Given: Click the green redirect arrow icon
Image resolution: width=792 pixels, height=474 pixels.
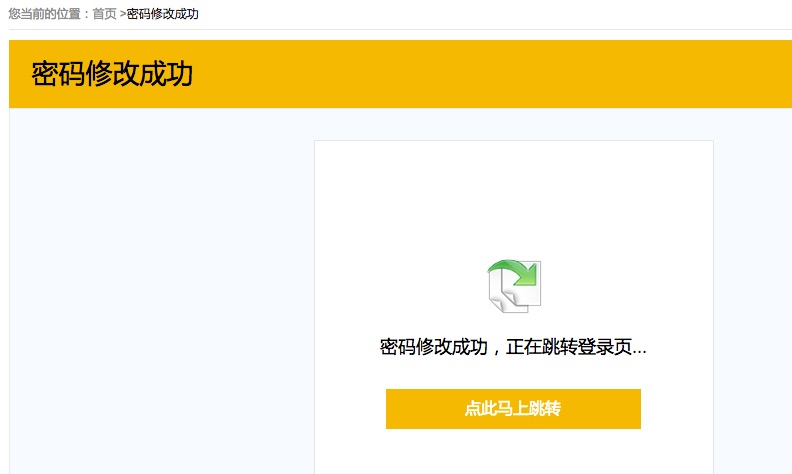Looking at the screenshot, I should pyautogui.click(x=514, y=286).
